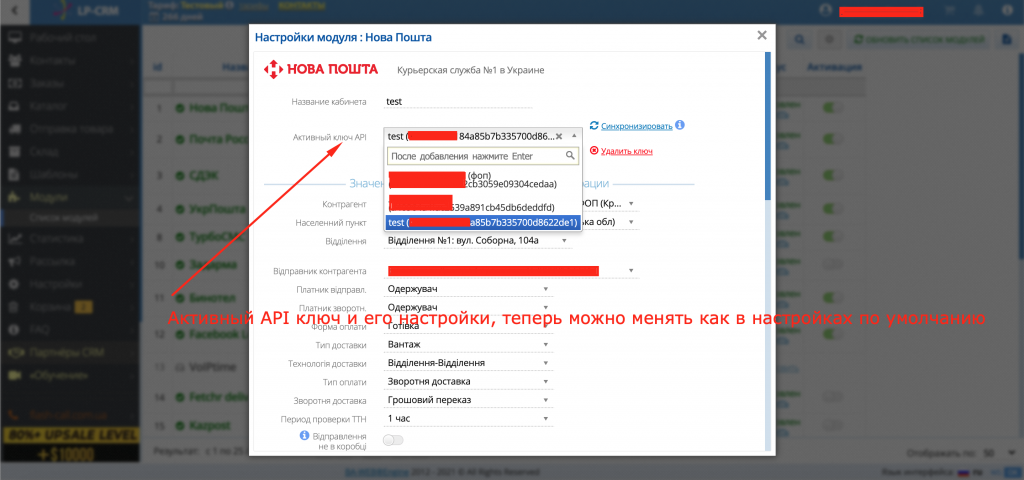This screenshot has height=480, width=1024.
Task: Toggle activation switch for the Задарма row
Action: (831, 264)
